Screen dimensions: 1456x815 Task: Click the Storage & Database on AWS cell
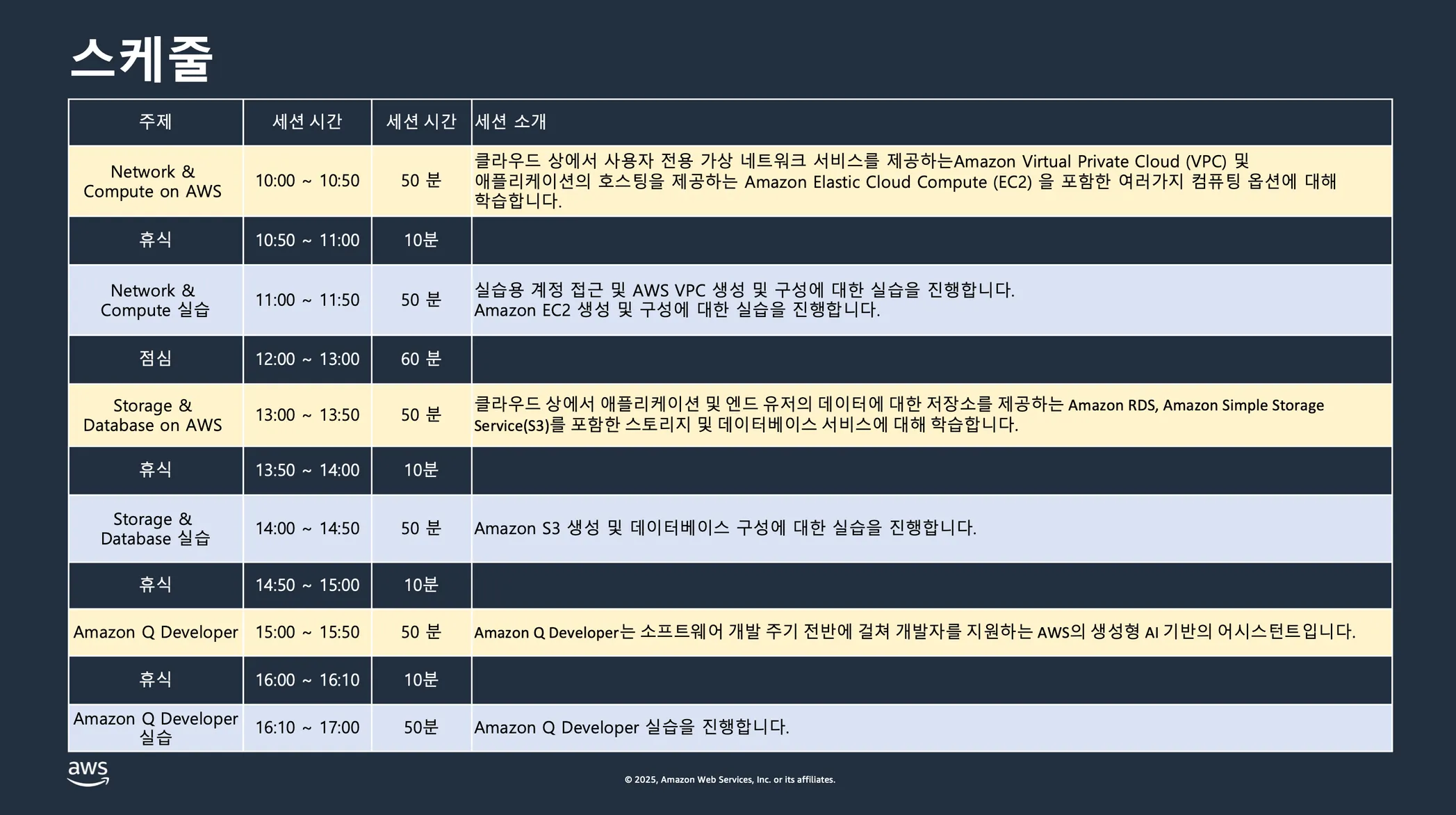tap(153, 415)
